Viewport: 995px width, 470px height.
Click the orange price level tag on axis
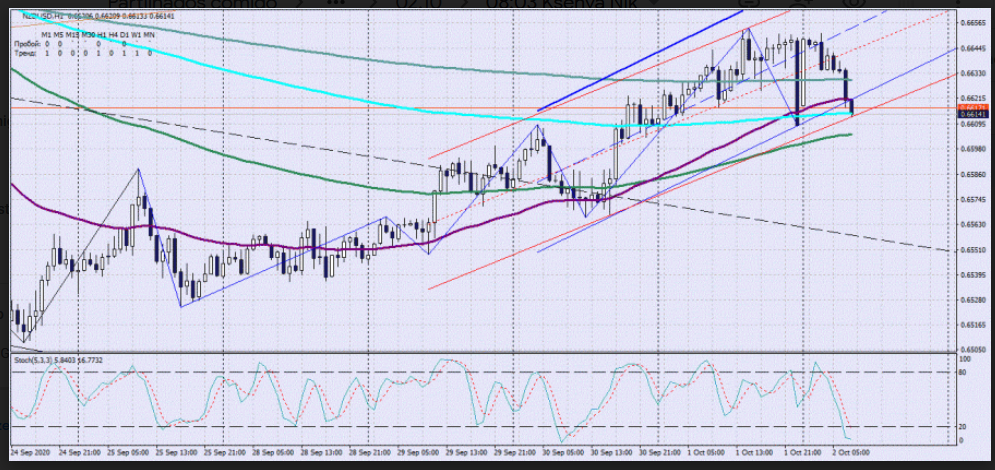(973, 106)
